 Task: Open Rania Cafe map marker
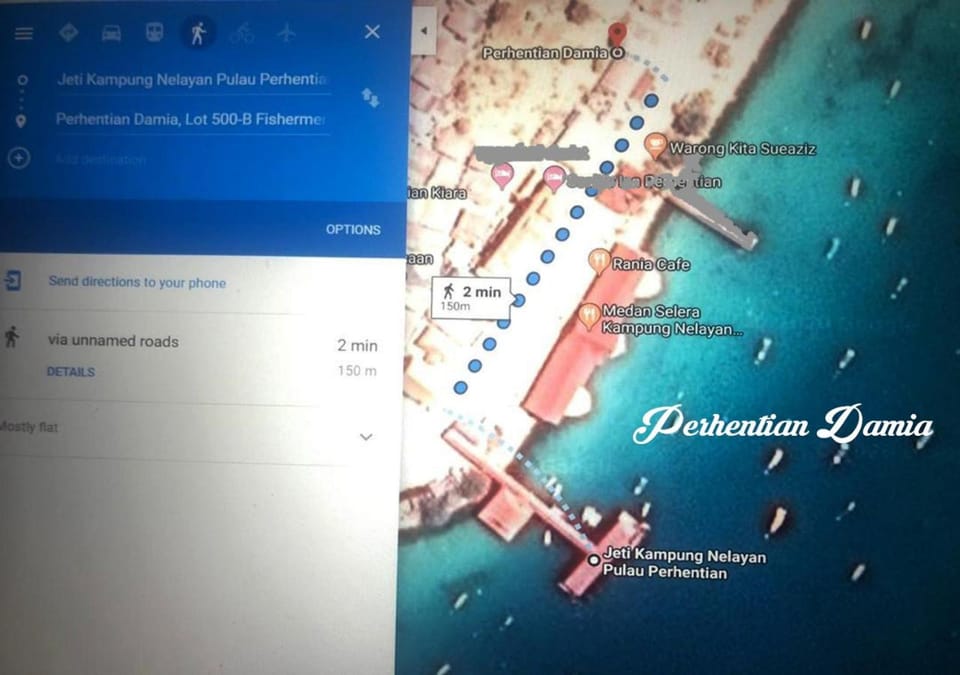(x=599, y=262)
